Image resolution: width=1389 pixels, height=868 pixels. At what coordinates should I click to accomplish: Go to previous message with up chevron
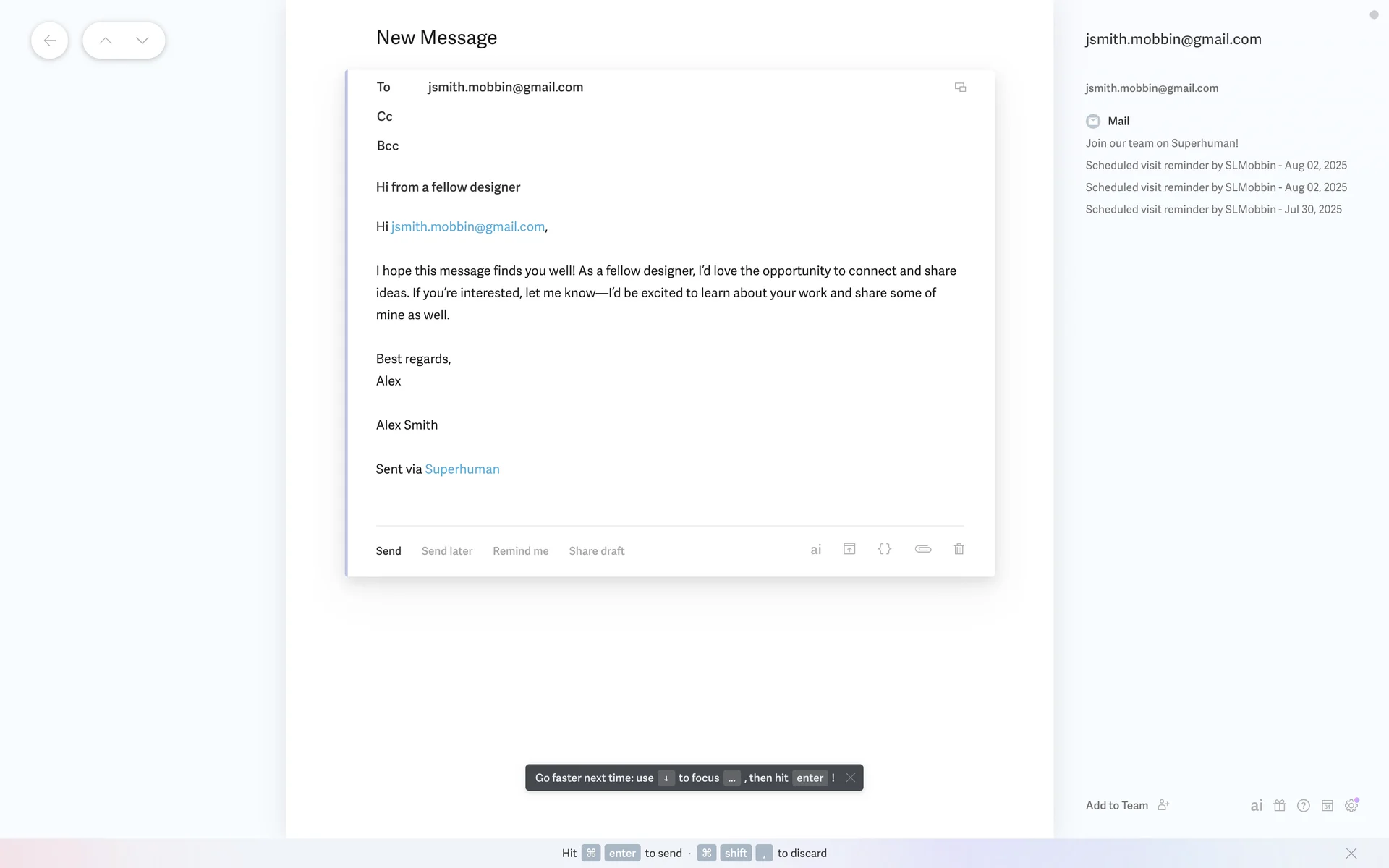point(106,41)
